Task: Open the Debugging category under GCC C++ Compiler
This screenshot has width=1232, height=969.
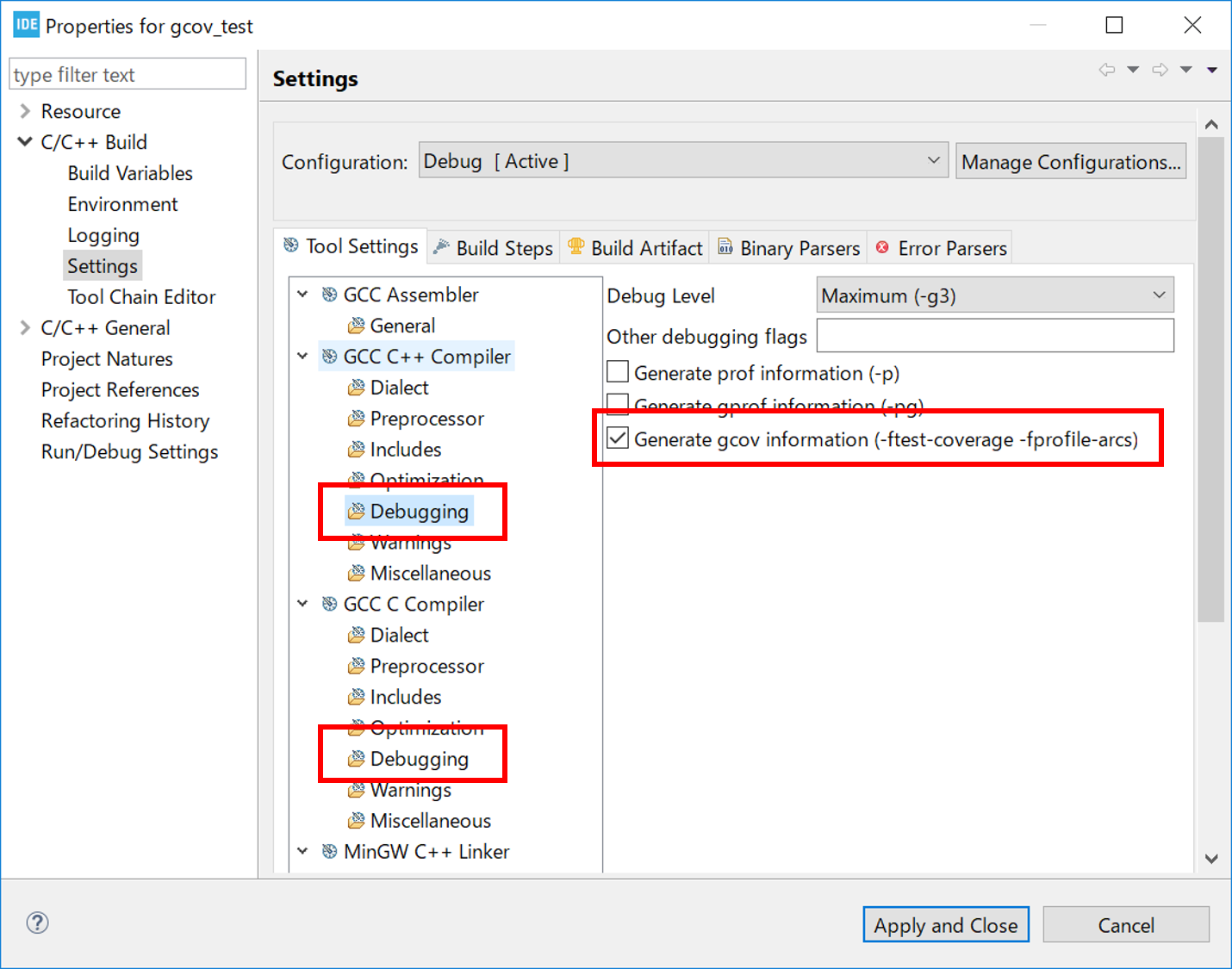Action: [411, 511]
